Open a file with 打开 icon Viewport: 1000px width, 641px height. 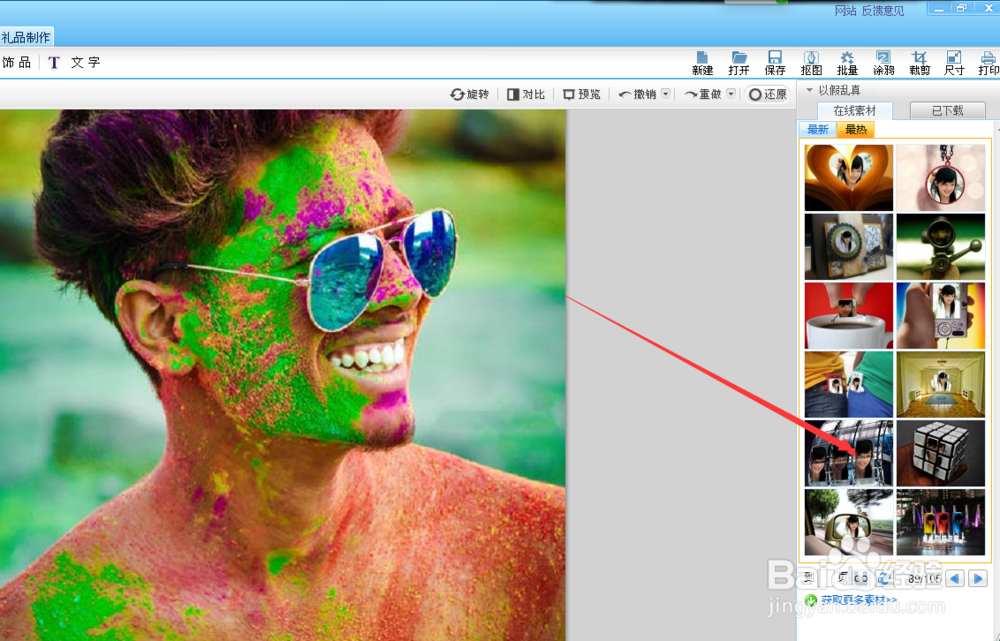click(x=739, y=63)
